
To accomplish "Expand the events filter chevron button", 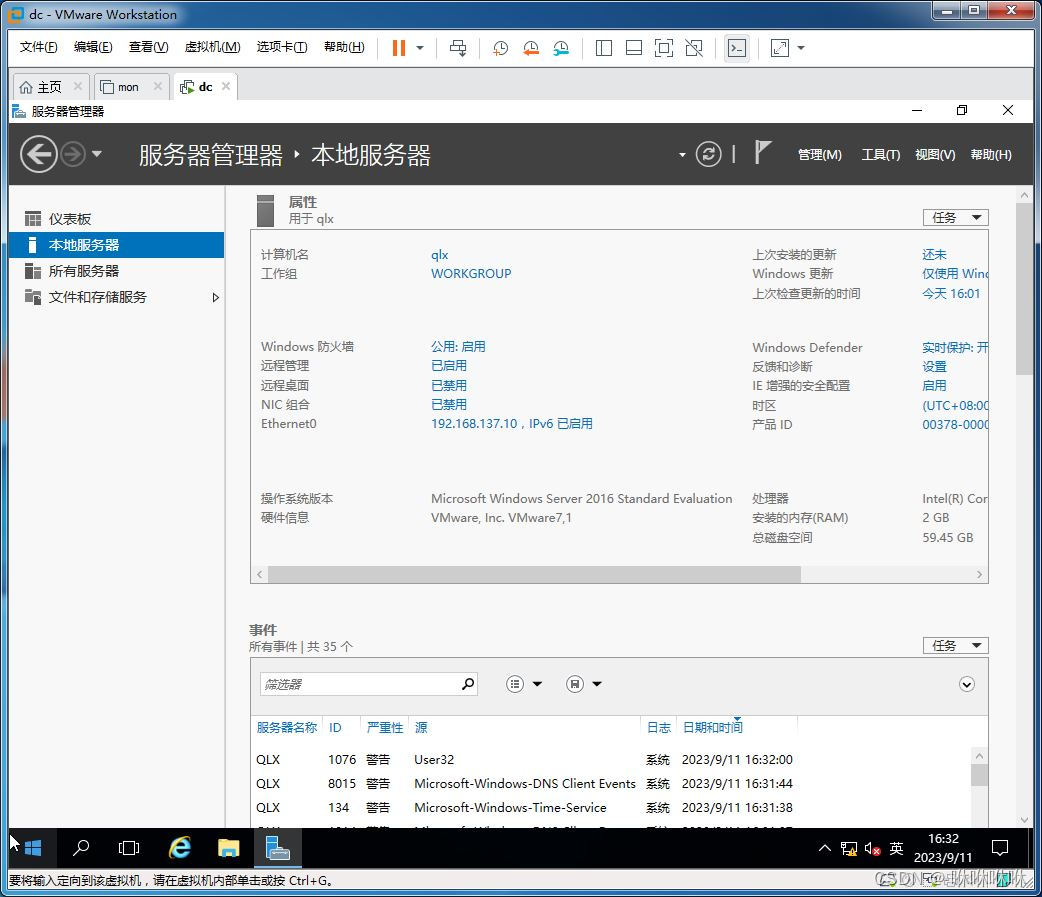I will 967,684.
